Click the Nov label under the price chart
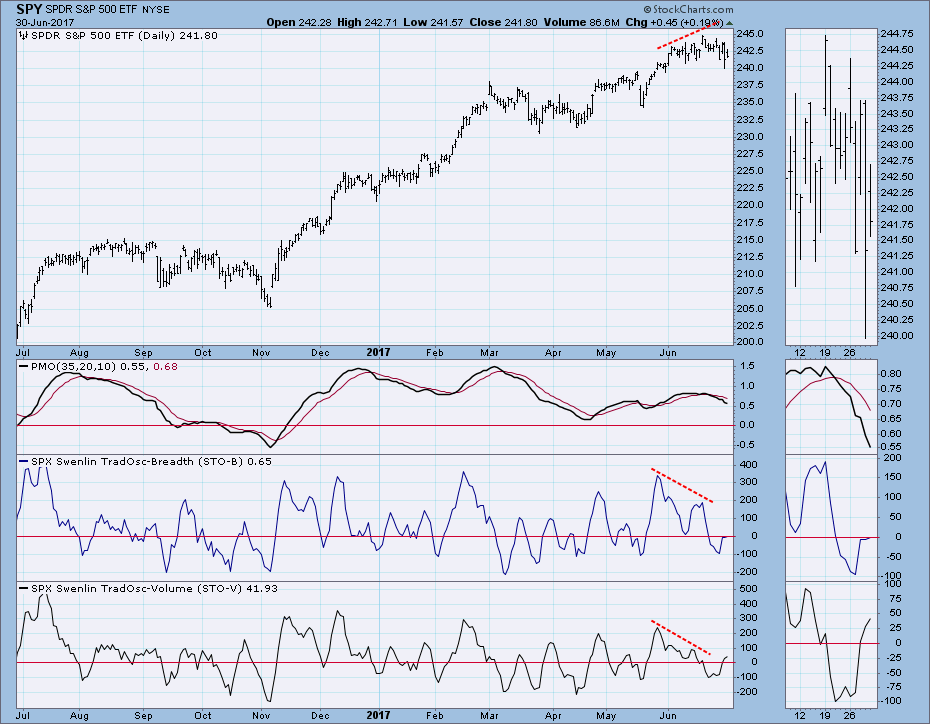930x724 pixels. click(261, 352)
